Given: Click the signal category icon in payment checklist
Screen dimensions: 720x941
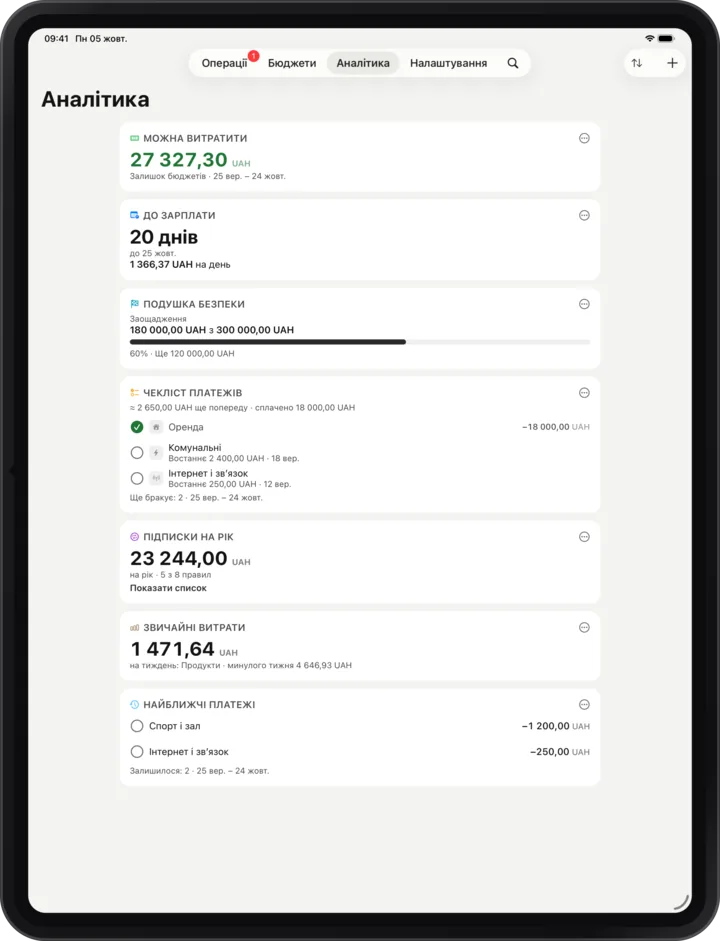Looking at the screenshot, I should pyautogui.click(x=156, y=478).
